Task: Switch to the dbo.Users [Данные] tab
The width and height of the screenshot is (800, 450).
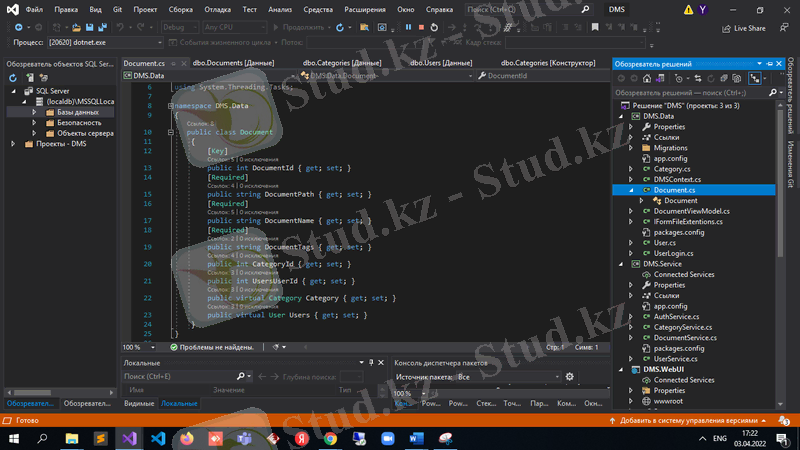Action: [440, 62]
